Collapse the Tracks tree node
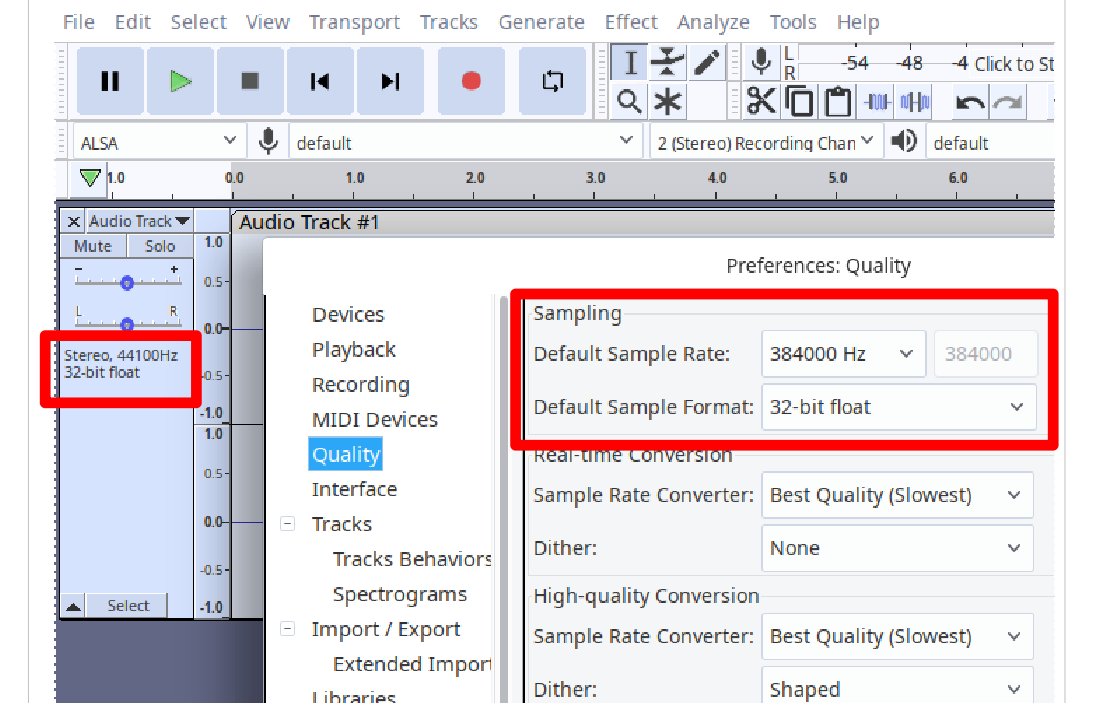 287,523
